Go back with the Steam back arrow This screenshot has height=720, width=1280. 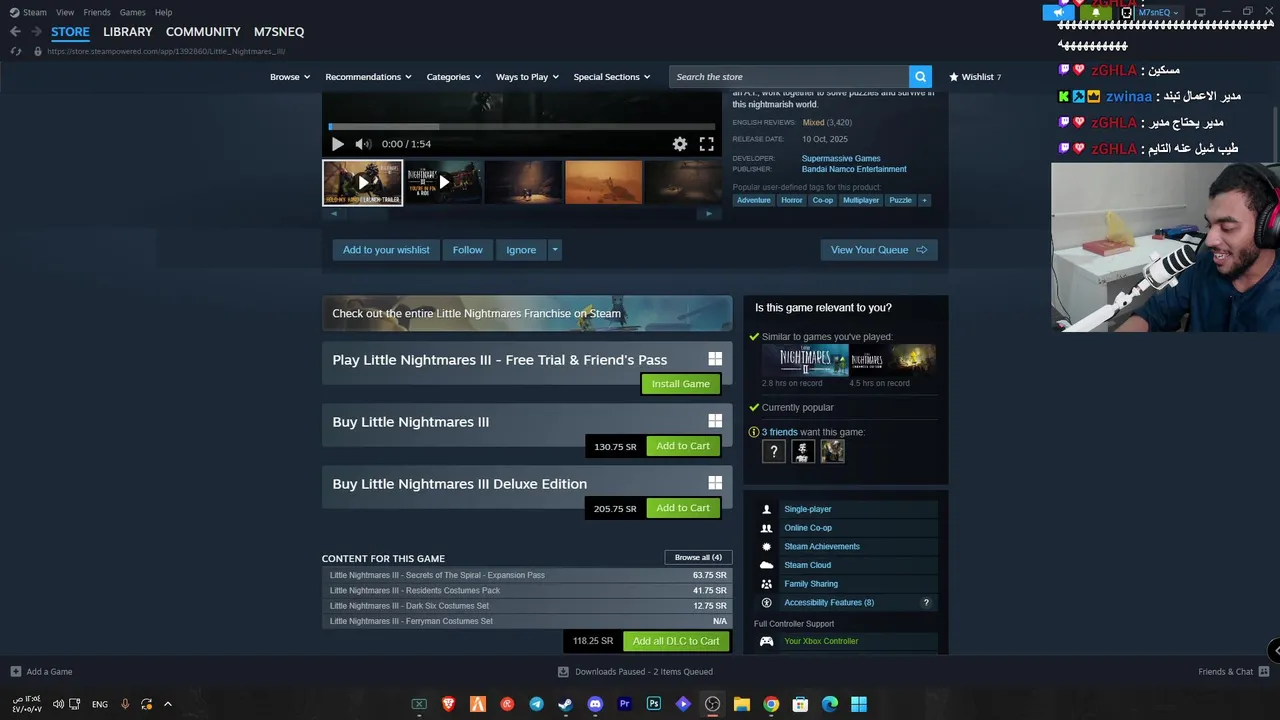(15, 31)
